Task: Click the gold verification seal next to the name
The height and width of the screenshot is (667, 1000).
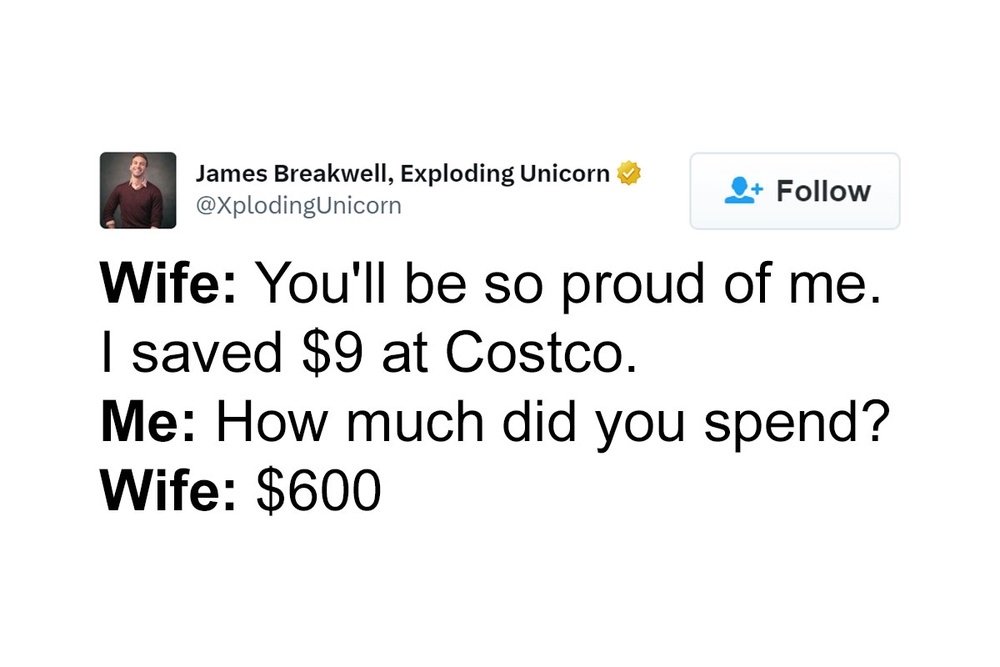Action: (627, 172)
